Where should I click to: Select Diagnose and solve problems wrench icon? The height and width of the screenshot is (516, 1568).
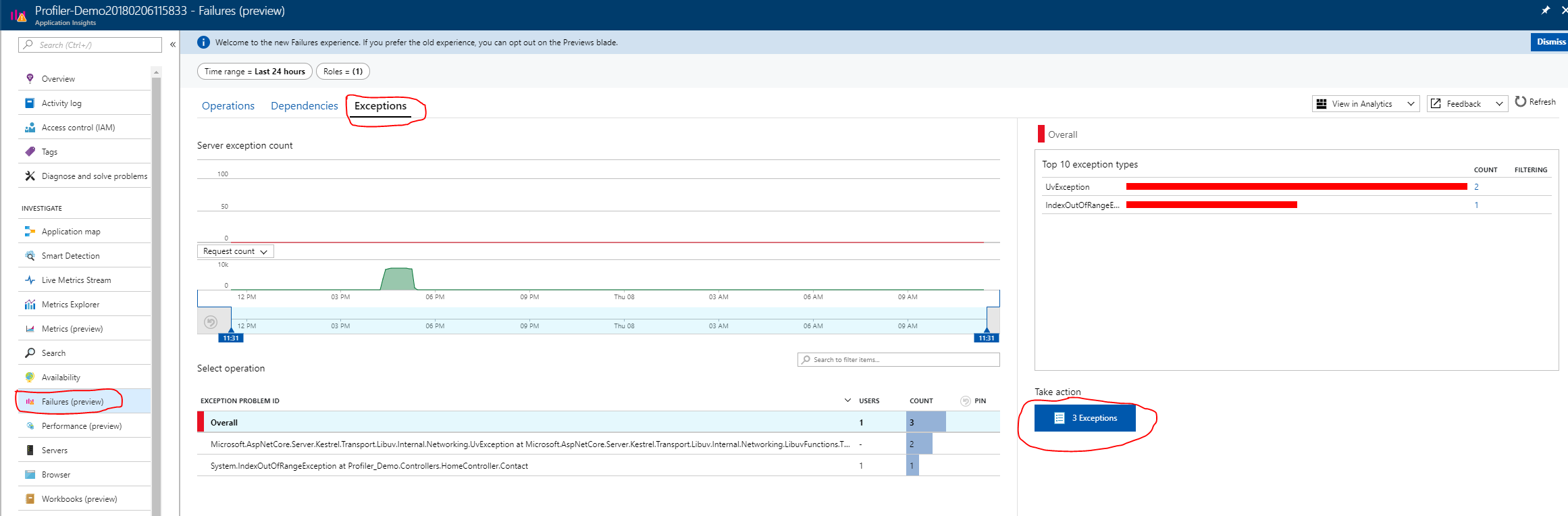click(x=30, y=176)
